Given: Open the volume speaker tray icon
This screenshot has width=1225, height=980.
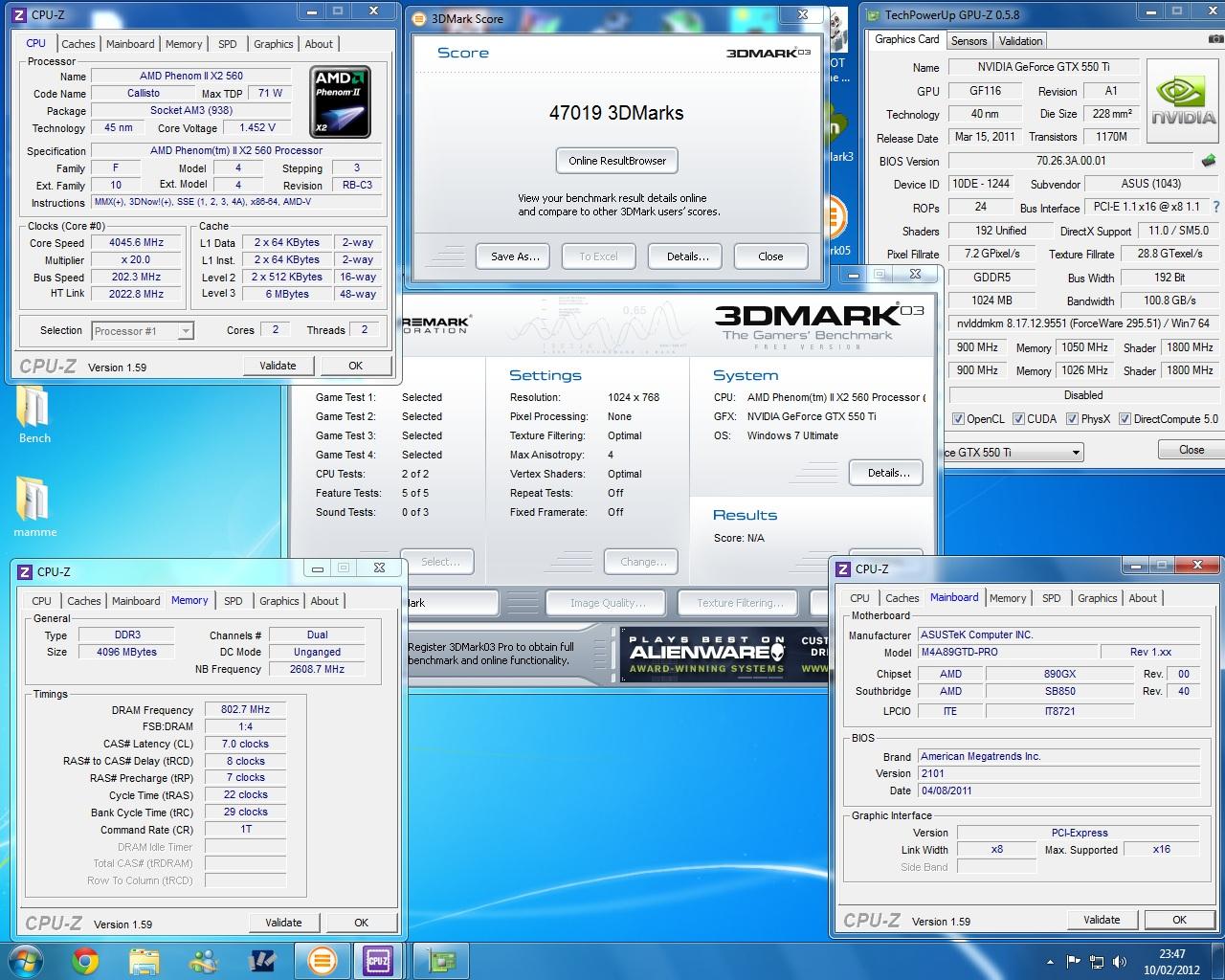Looking at the screenshot, I should click(1120, 962).
